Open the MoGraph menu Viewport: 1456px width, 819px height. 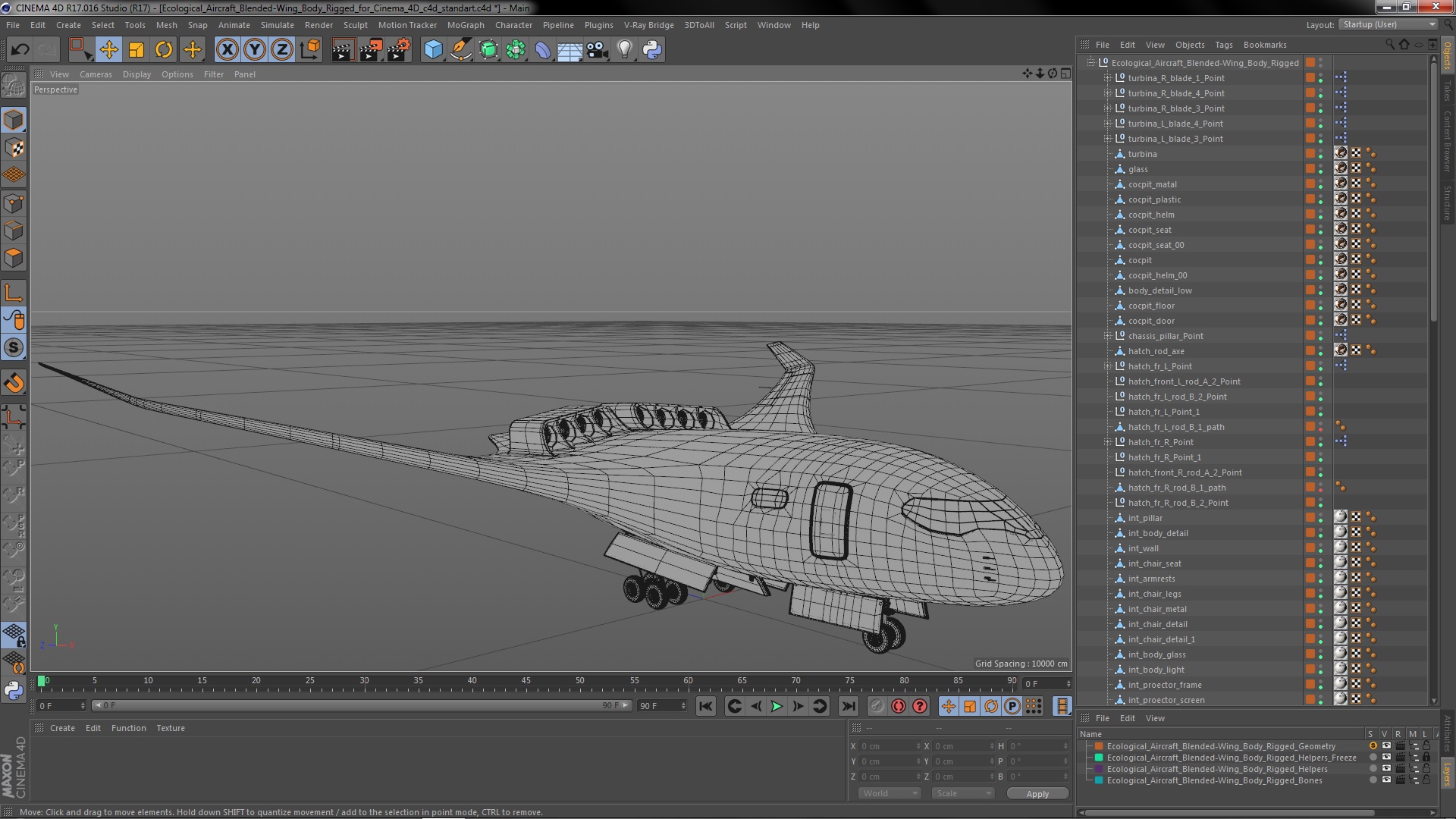465,25
